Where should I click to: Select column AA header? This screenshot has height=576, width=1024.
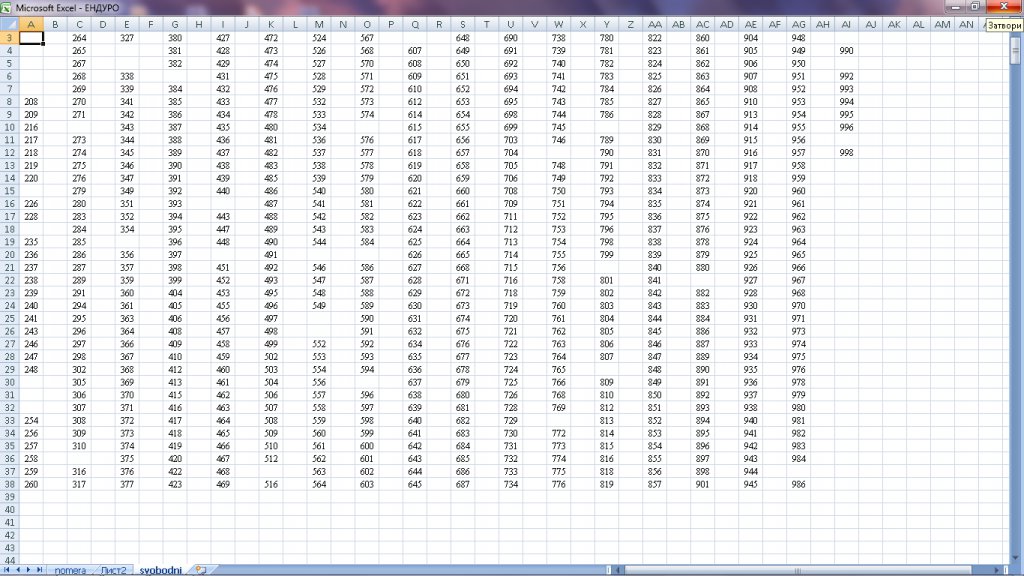655,25
